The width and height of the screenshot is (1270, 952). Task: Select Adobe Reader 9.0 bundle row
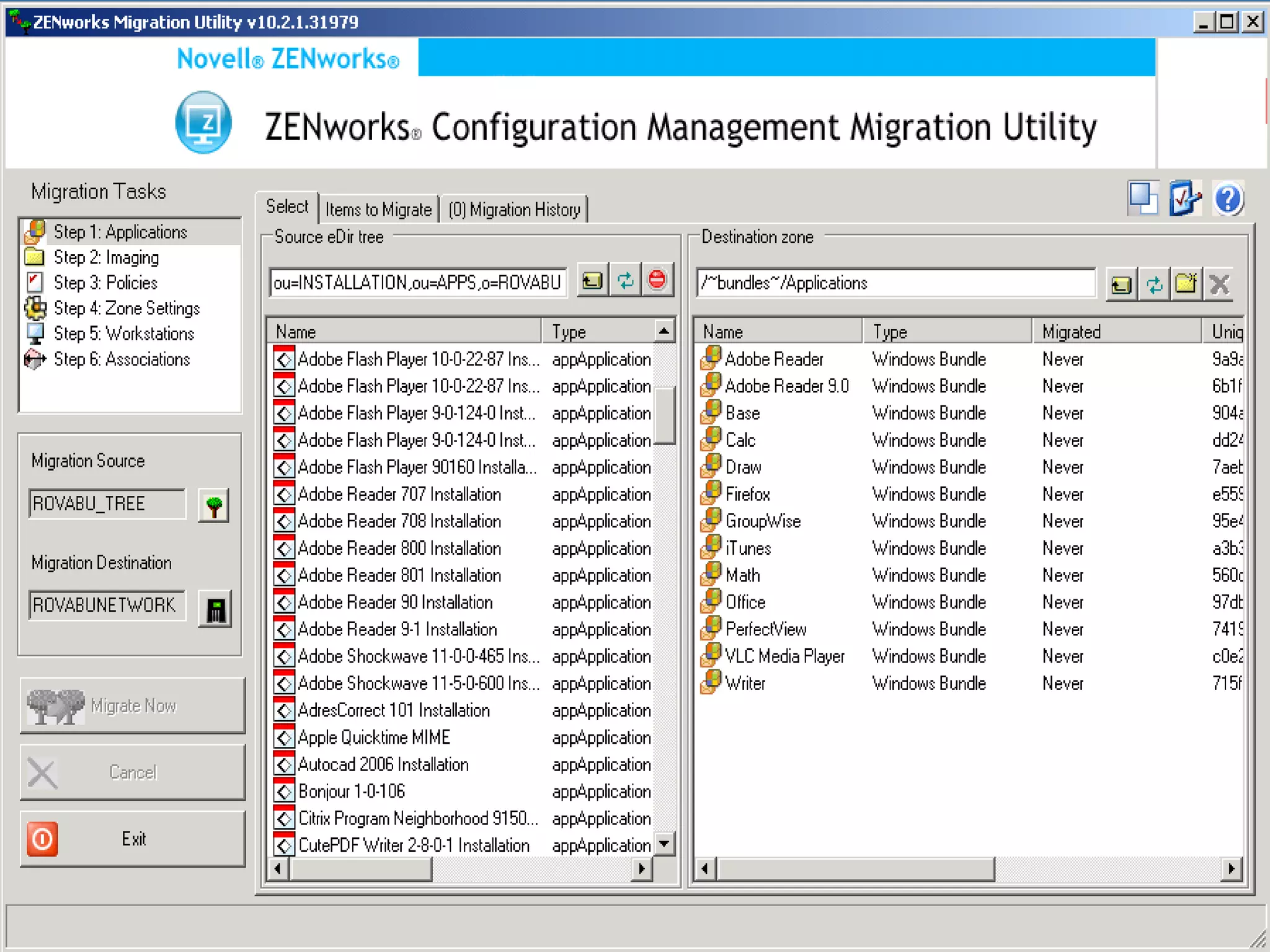[969, 386]
